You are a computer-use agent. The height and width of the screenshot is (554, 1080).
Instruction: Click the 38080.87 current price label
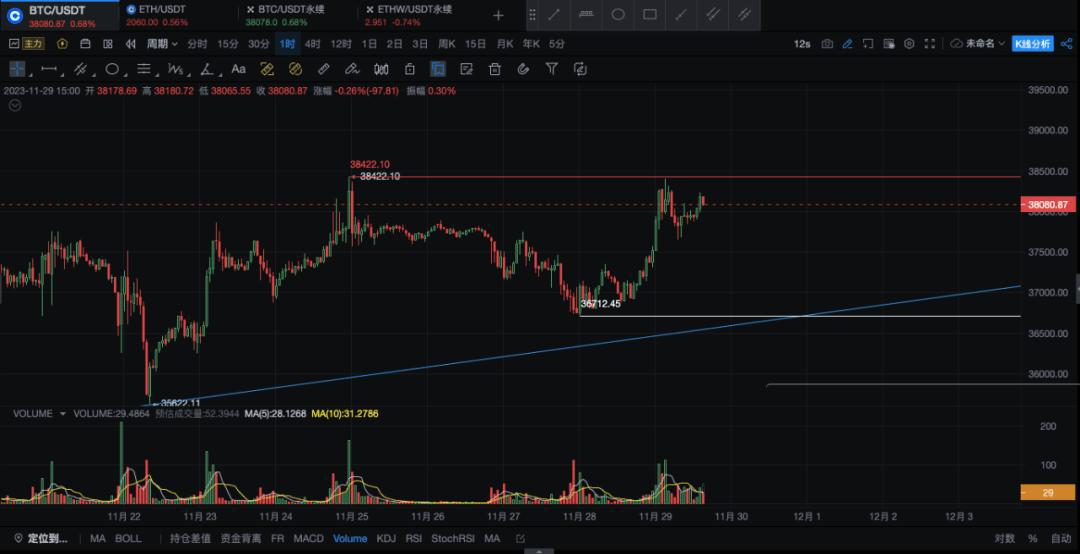(x=1048, y=205)
